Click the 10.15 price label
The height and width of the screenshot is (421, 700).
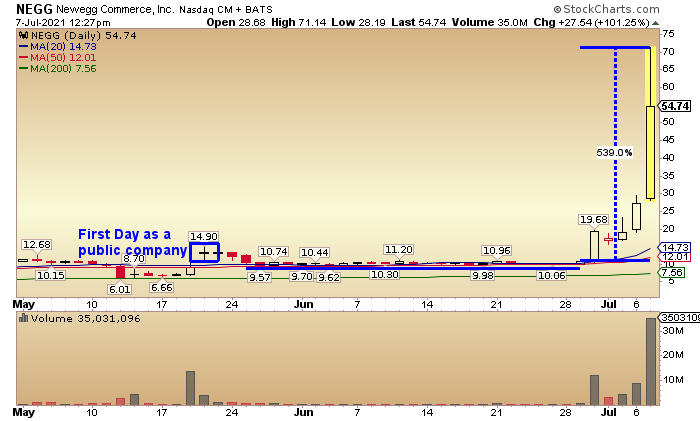click(x=51, y=275)
